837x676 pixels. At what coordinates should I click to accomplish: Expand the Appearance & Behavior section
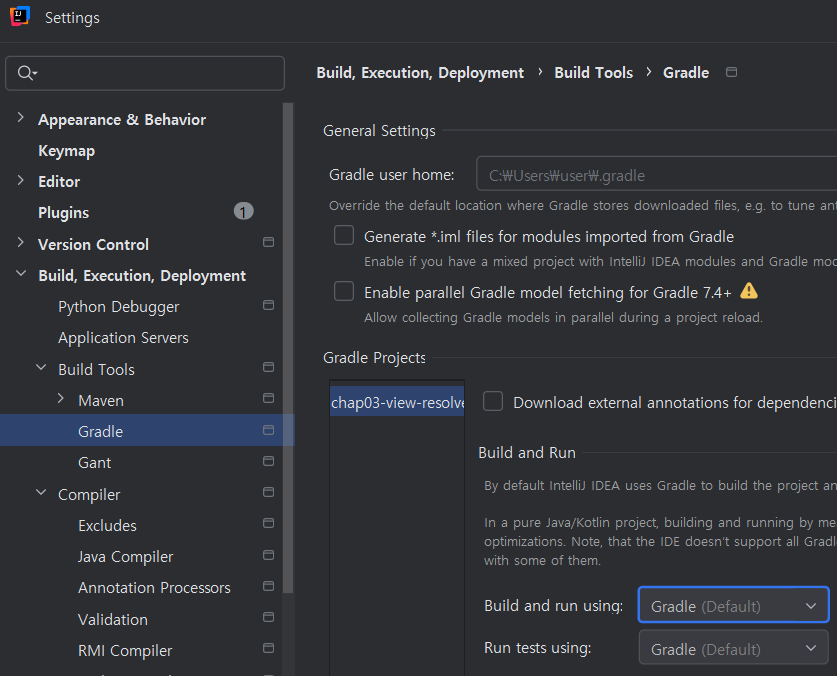(21, 119)
